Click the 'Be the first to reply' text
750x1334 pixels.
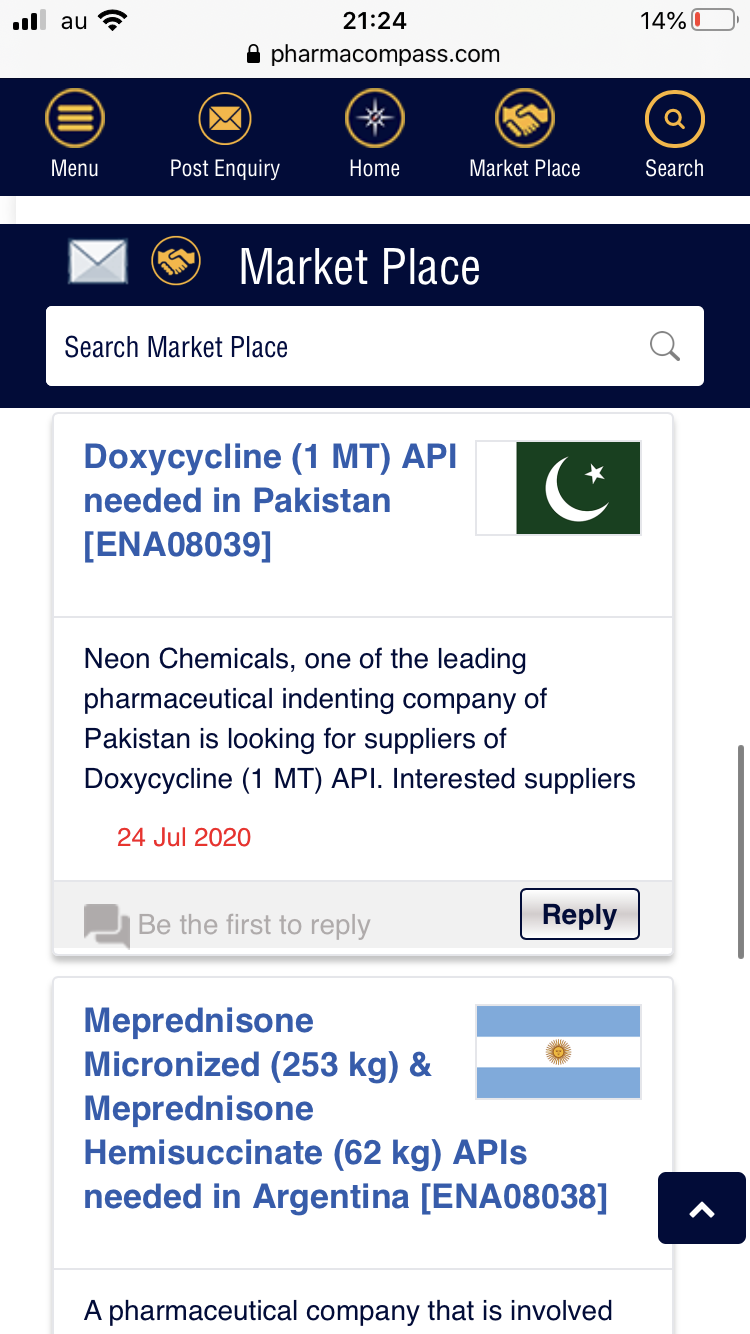point(254,925)
